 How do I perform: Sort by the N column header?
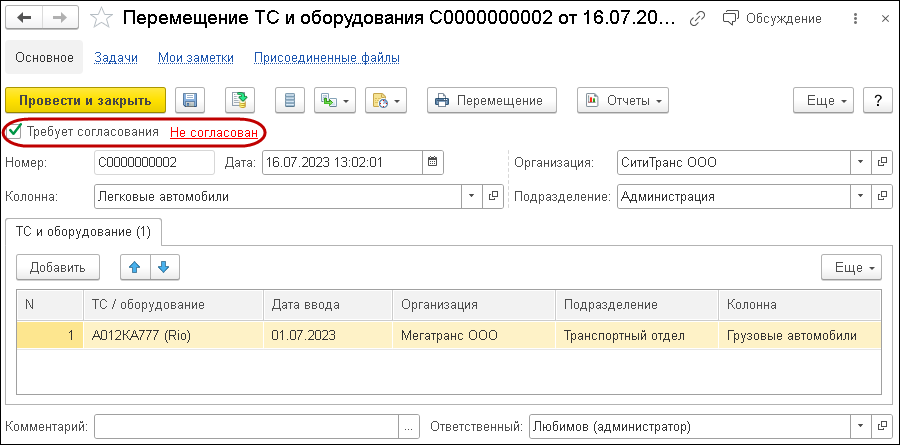point(51,305)
